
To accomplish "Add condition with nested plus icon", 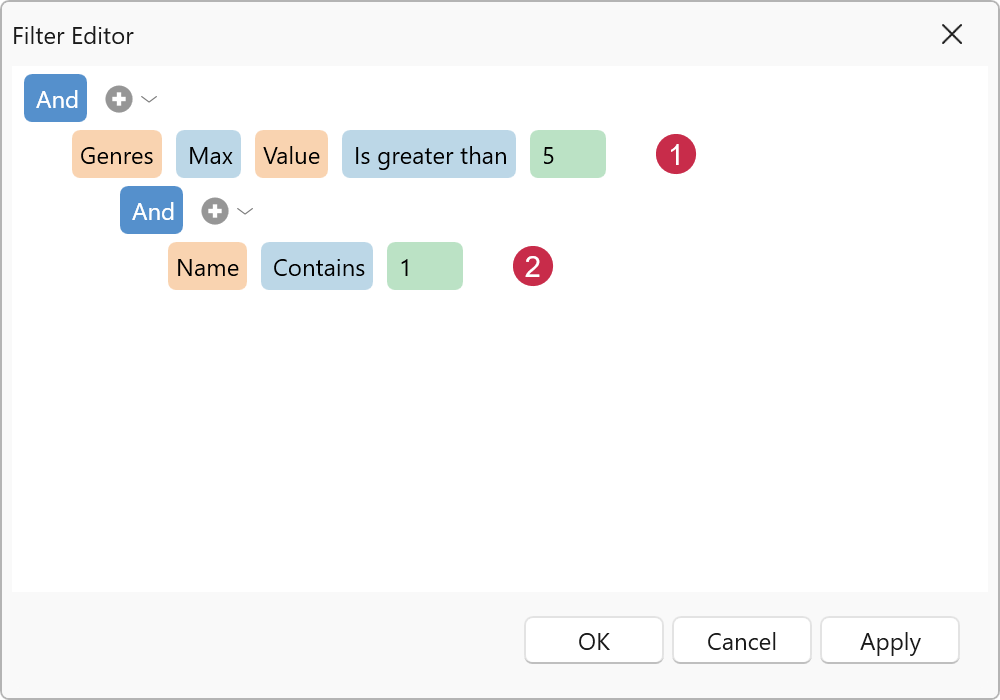I will click(x=215, y=211).
